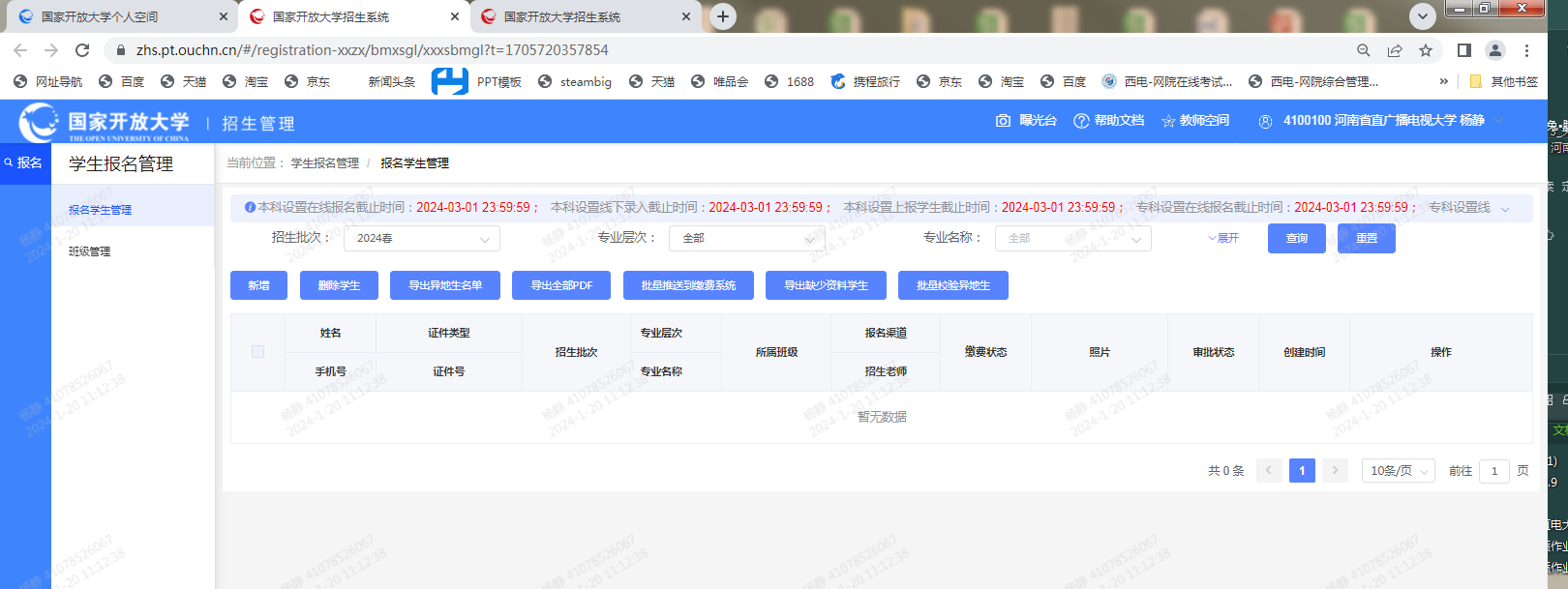The image size is (1568, 589).
Task: Open 帮助文档 help icon in header
Action: [x=1081, y=121]
